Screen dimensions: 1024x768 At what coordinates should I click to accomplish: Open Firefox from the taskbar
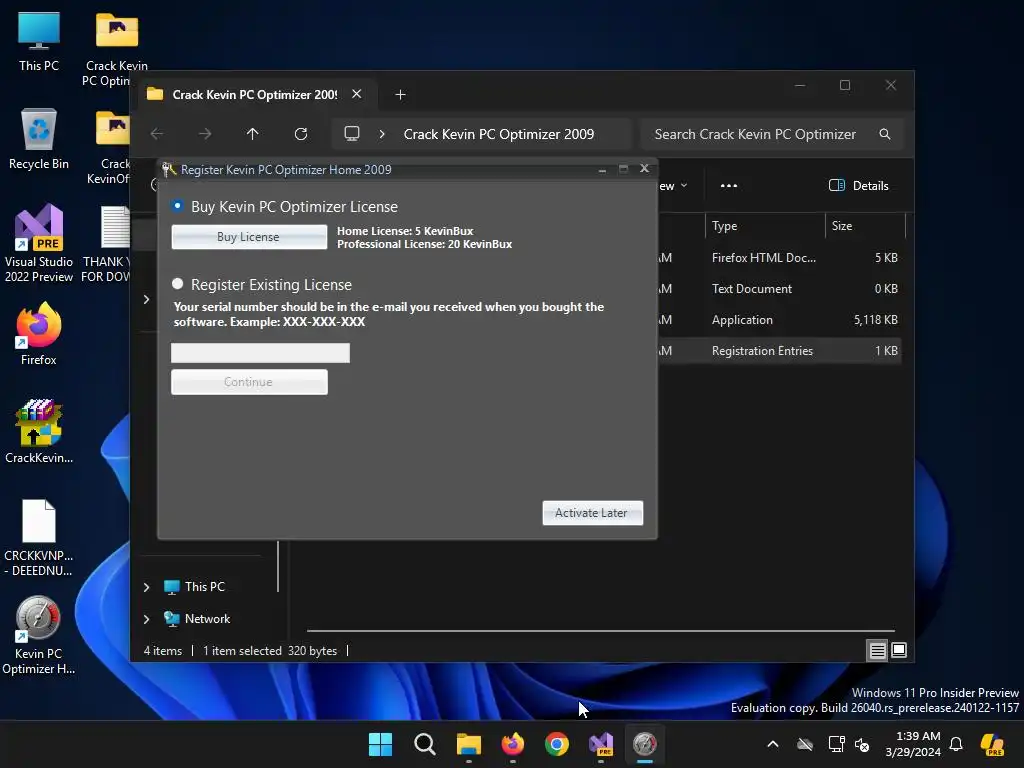coord(513,744)
